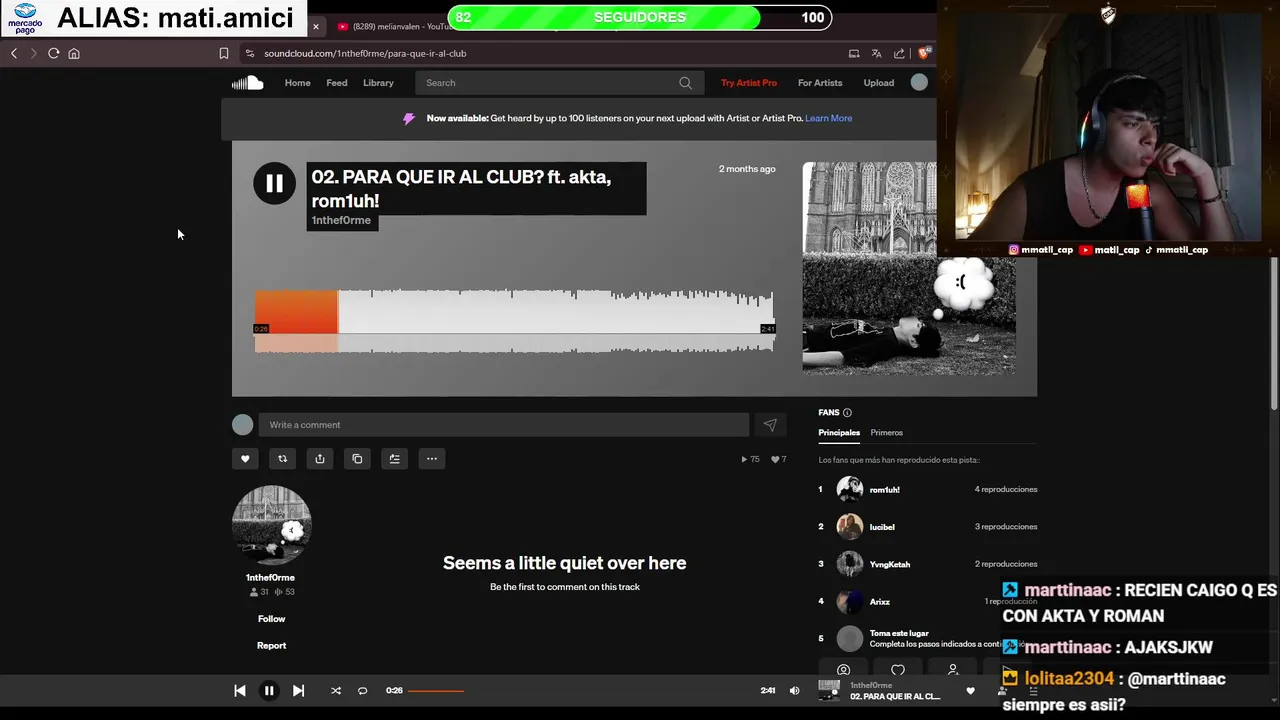Toggle repeat in the player bar
Image resolution: width=1280 pixels, height=720 pixels.
pos(363,691)
